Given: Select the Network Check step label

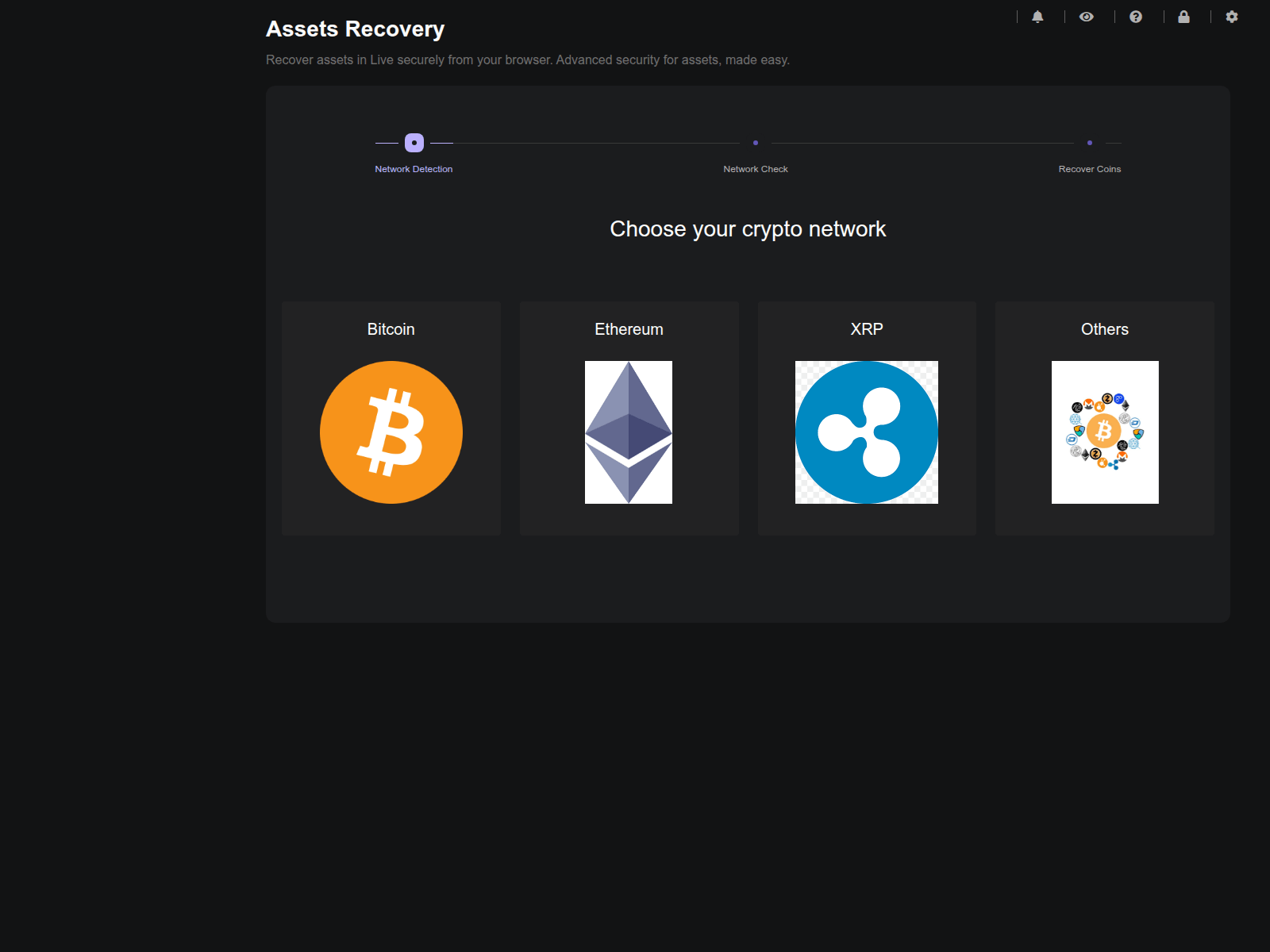Looking at the screenshot, I should (756, 169).
